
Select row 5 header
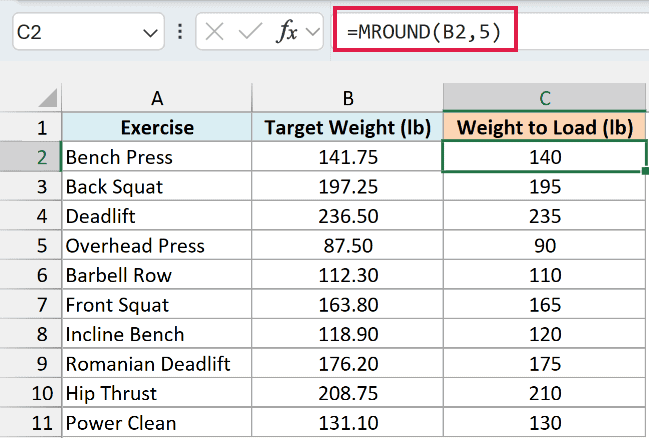[x=31, y=245]
